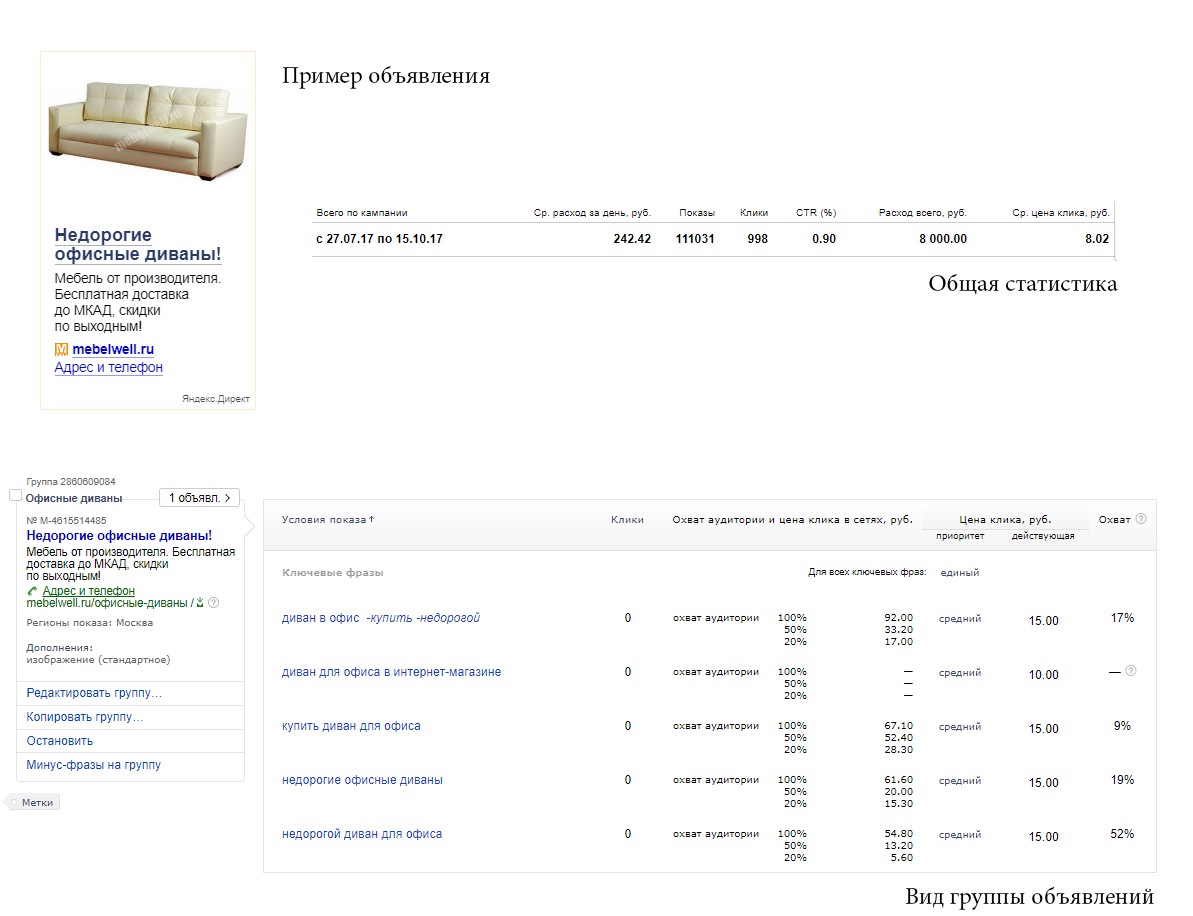Click total spend 8 000.00

point(943,239)
